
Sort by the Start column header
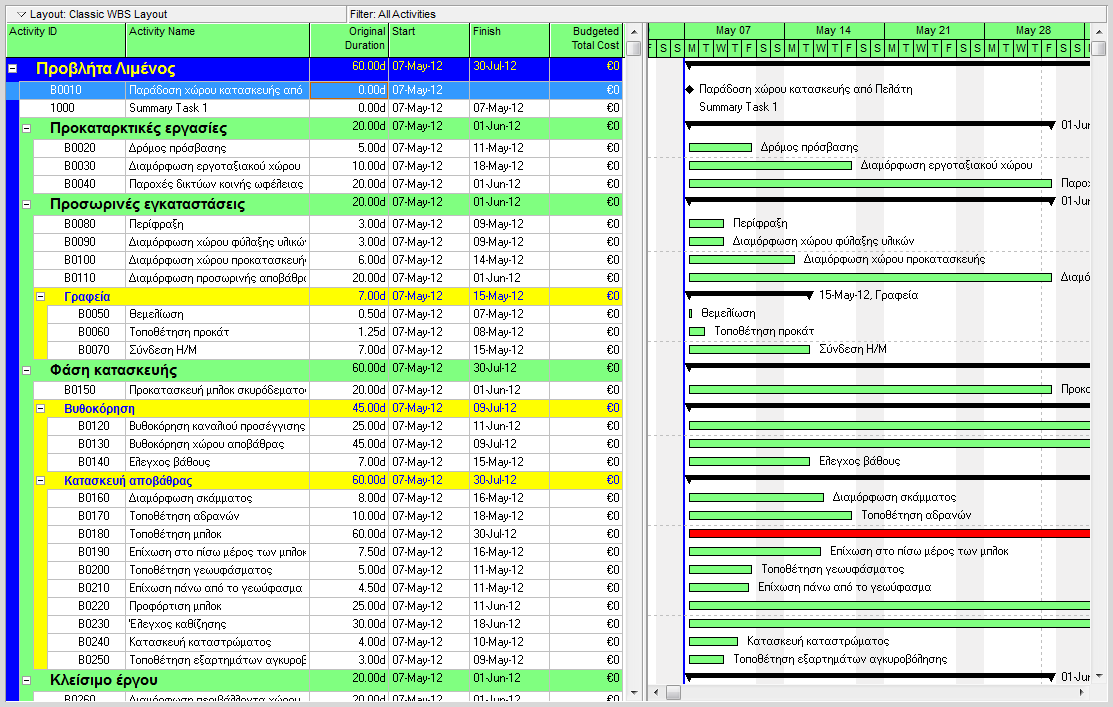429,40
